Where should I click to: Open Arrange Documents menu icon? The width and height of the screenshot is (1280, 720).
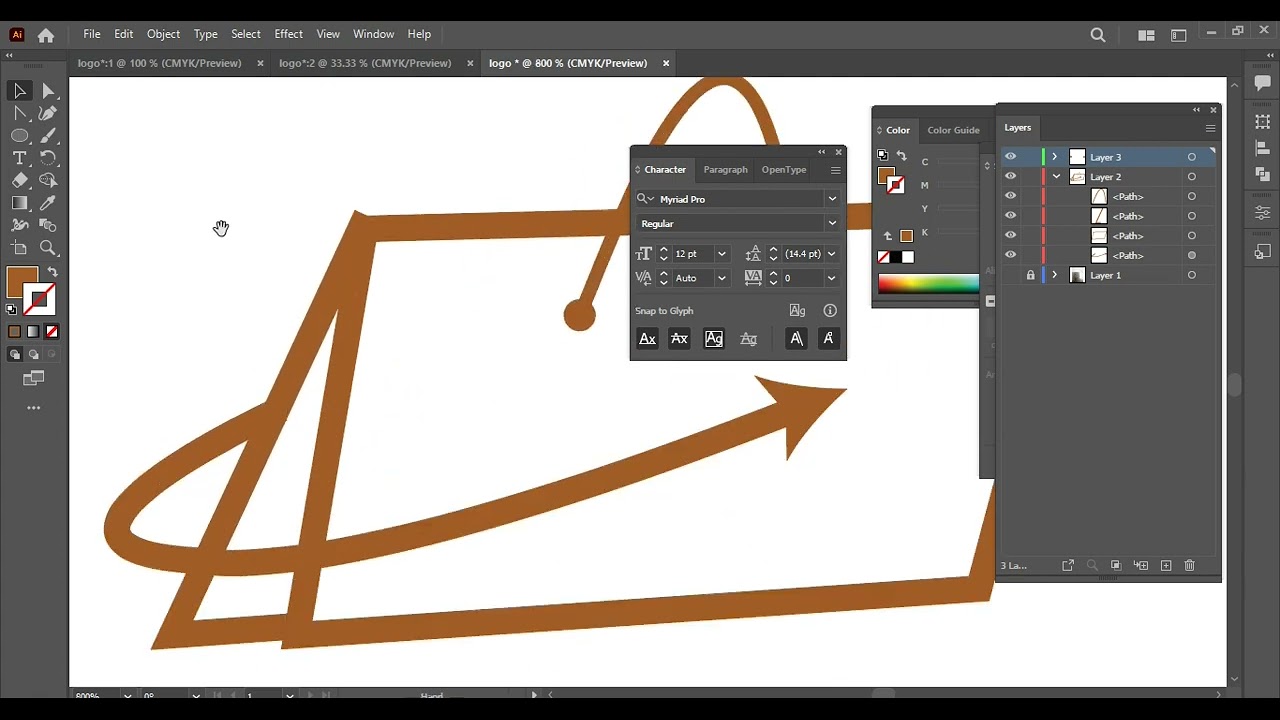pos(1146,35)
